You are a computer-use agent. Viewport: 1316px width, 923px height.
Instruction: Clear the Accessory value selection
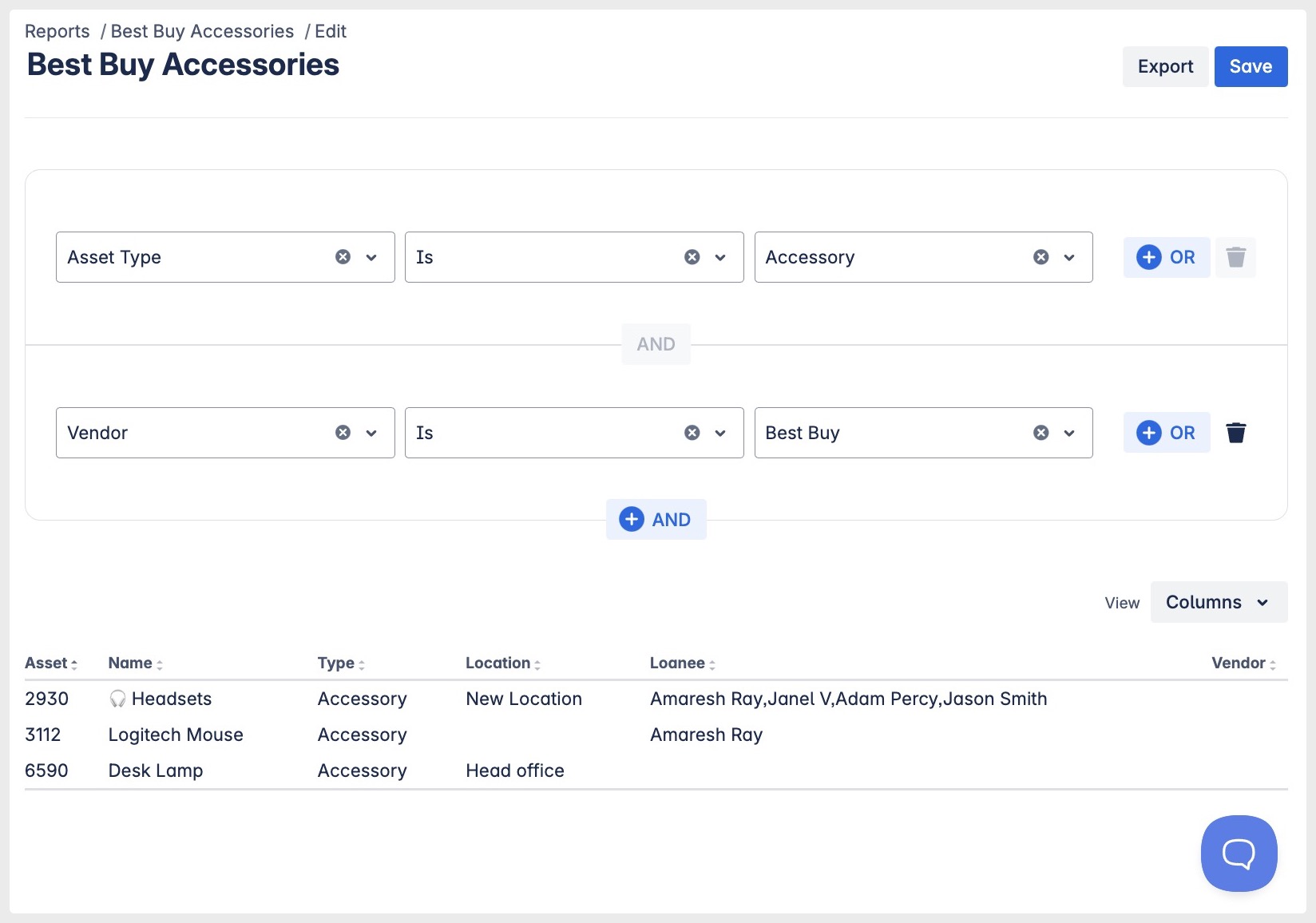coord(1041,257)
